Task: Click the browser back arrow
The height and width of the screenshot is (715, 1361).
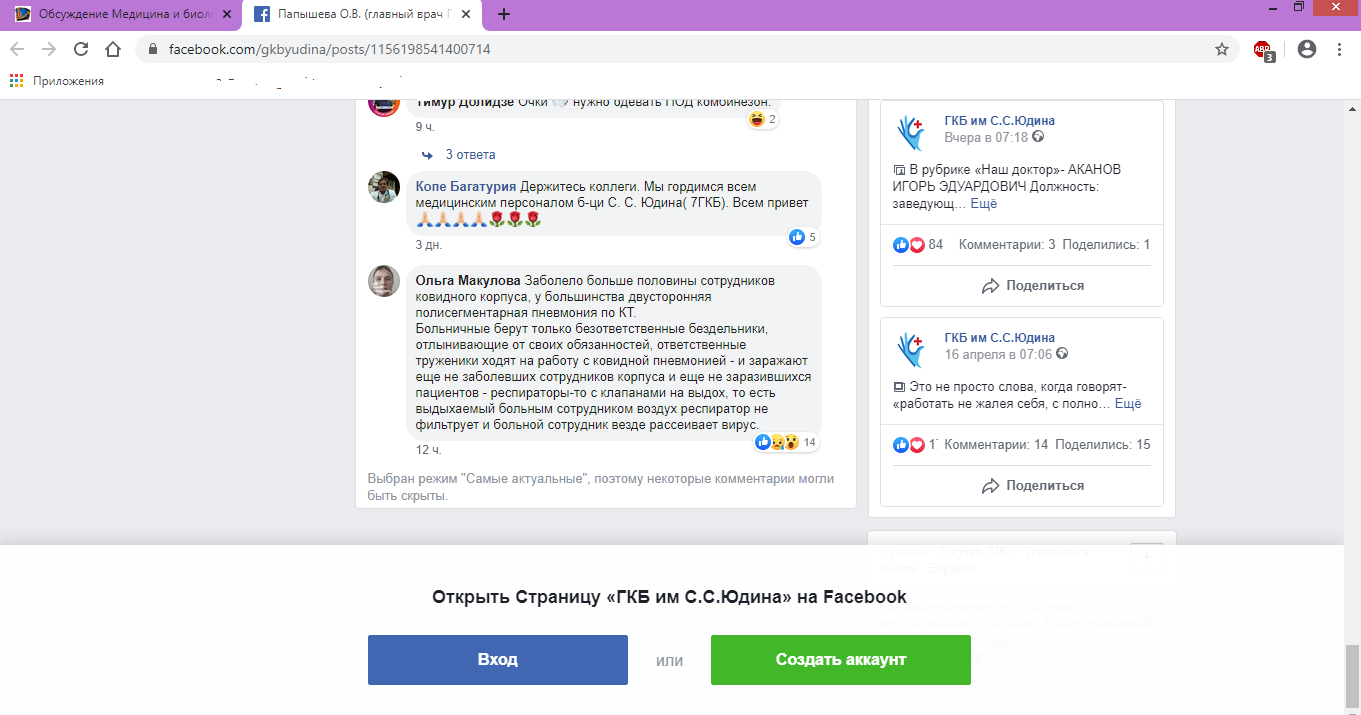Action: pyautogui.click(x=18, y=49)
